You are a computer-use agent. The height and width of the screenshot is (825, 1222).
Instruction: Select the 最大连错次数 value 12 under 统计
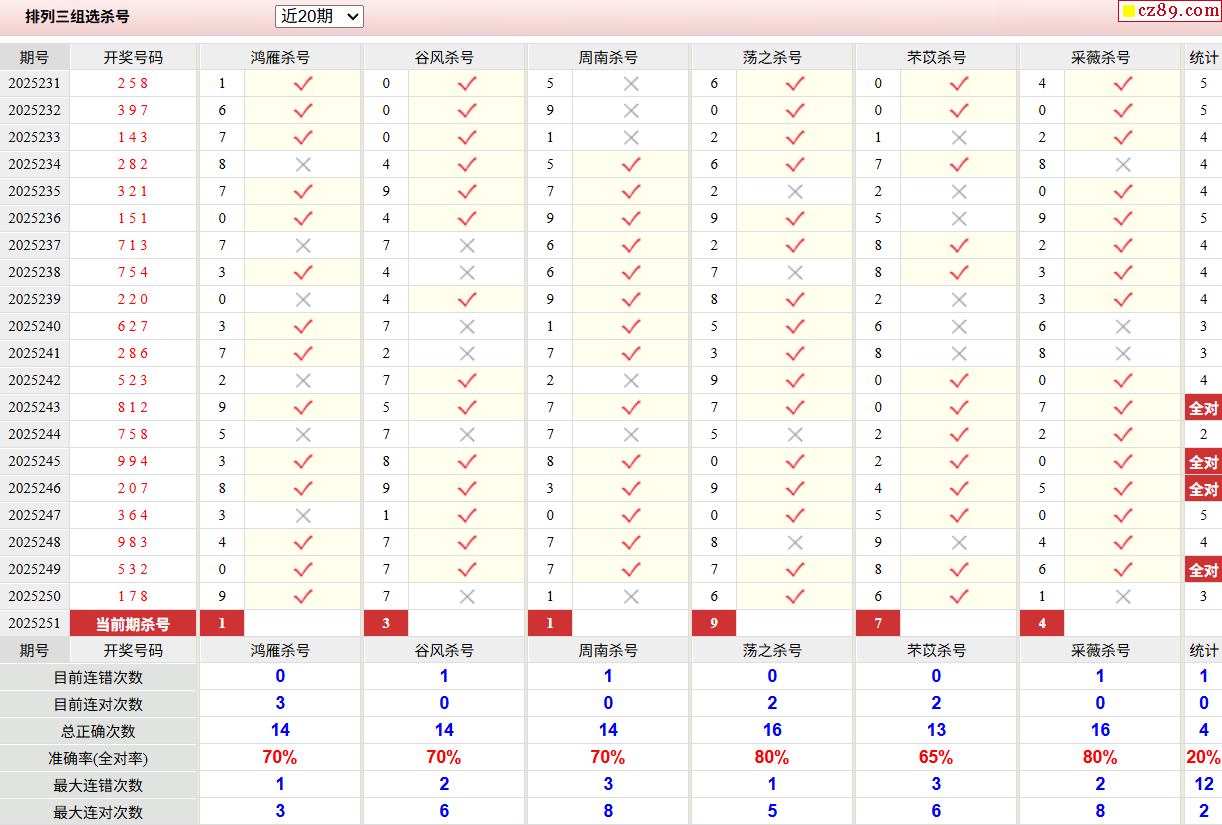[1203, 784]
